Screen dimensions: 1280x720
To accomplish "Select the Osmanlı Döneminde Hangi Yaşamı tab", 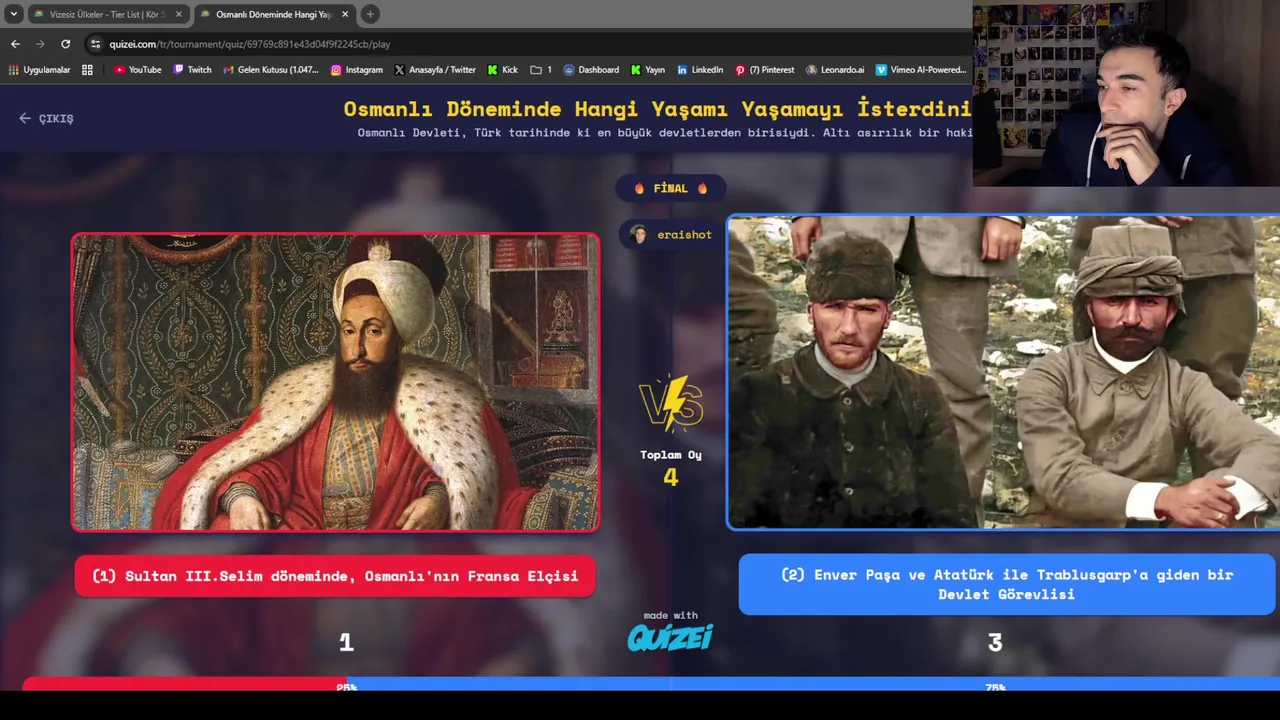I will point(275,14).
